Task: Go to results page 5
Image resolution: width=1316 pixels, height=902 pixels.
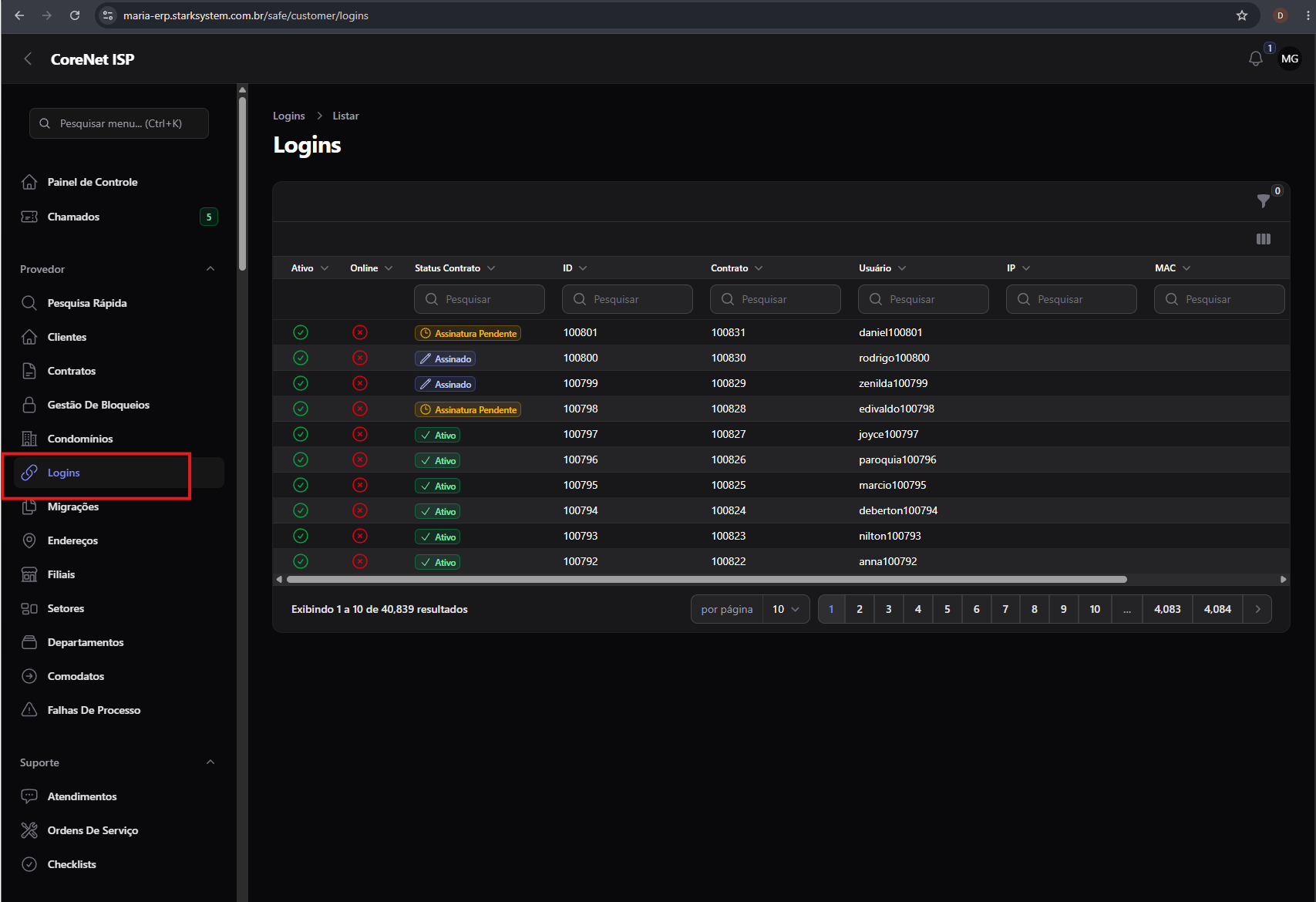Action: click(x=947, y=609)
